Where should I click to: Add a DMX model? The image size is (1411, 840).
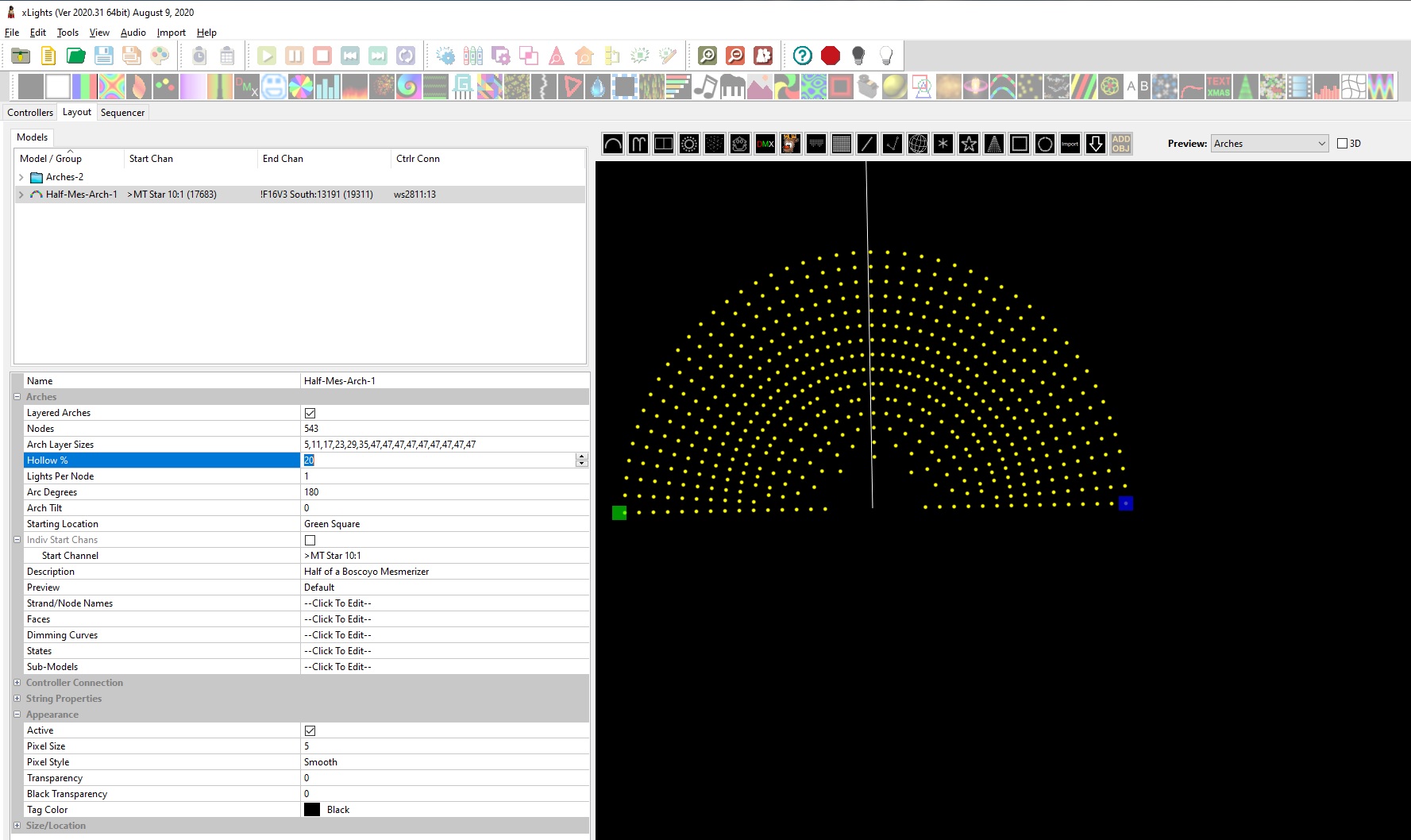765,144
